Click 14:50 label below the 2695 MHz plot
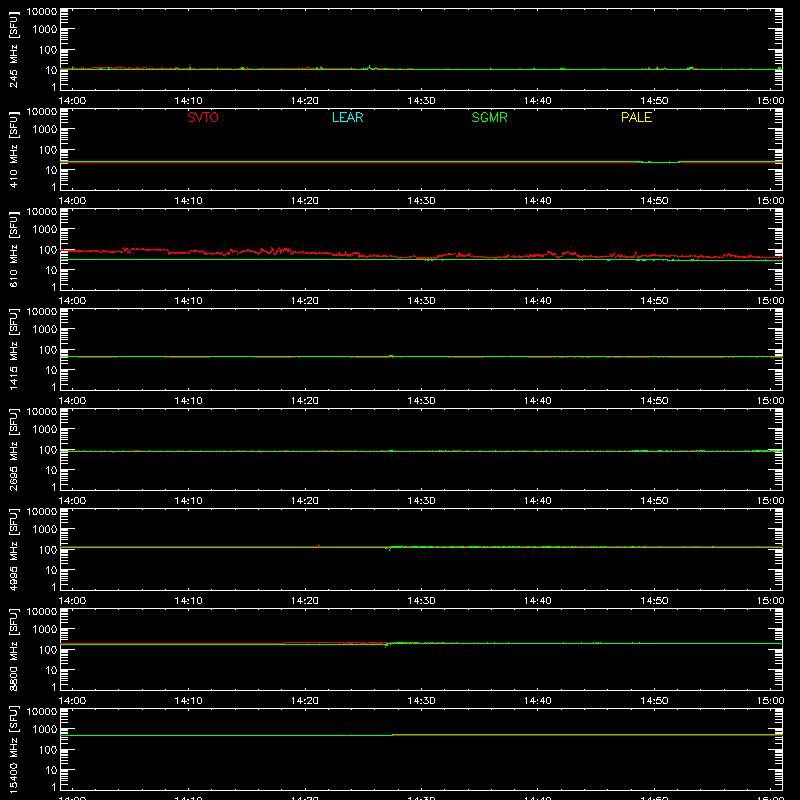 click(x=654, y=501)
